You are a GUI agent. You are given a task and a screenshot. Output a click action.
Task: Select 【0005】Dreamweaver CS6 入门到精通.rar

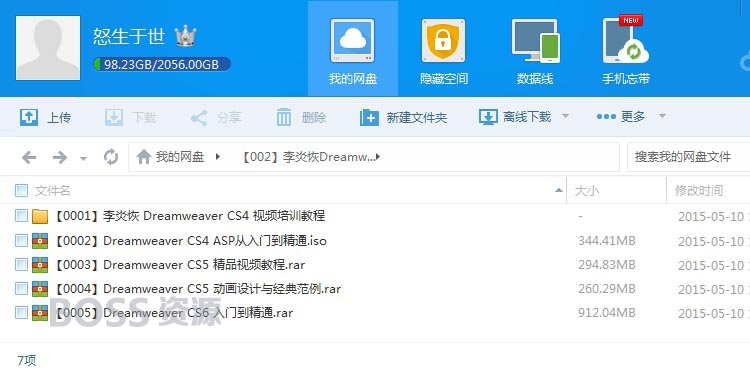coord(173,312)
